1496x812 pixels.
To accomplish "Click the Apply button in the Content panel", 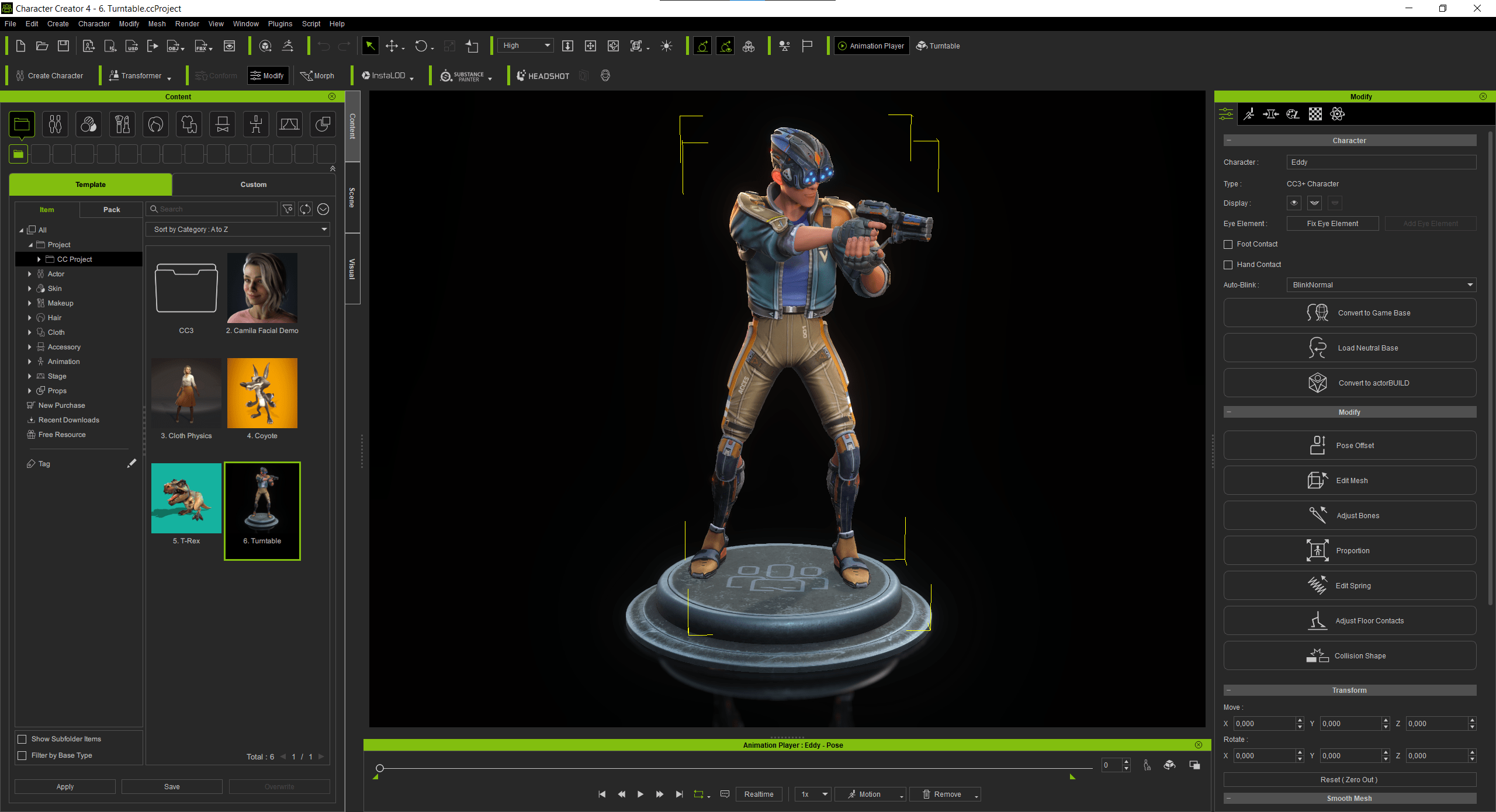I will point(65,787).
